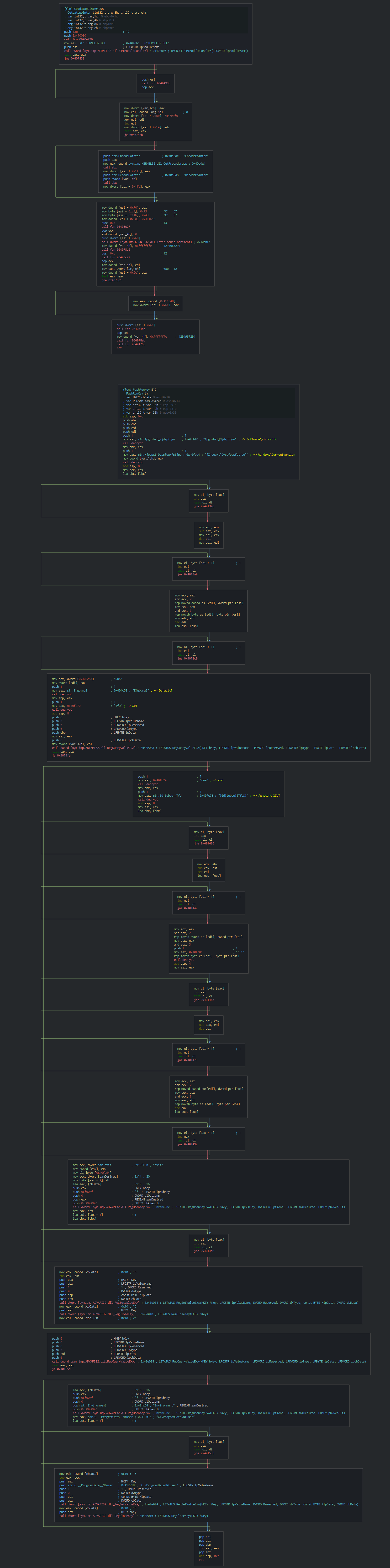
Task: Click "mov dword [esi + 0x1fc], eax"
Action: [x=126, y=186]
